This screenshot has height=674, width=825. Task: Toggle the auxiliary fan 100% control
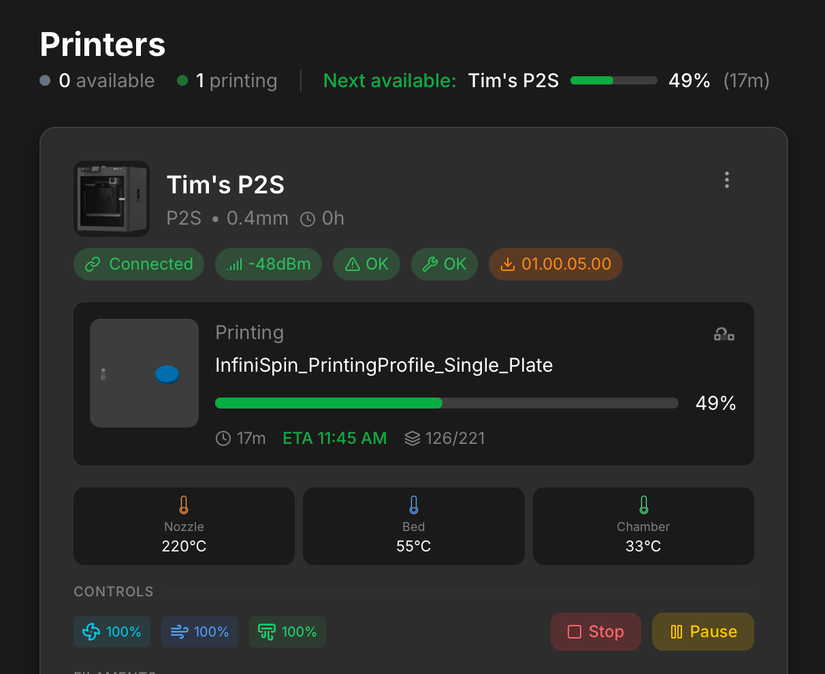coord(199,632)
